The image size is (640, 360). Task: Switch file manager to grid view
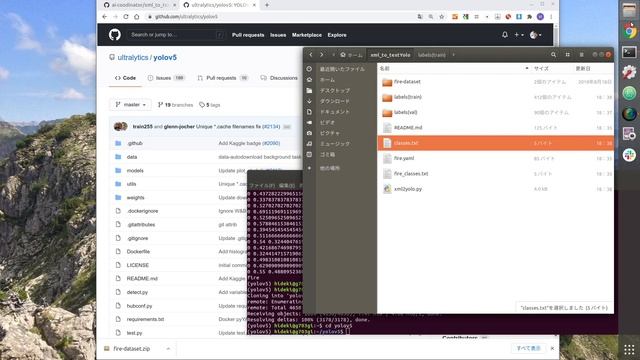coord(567,55)
